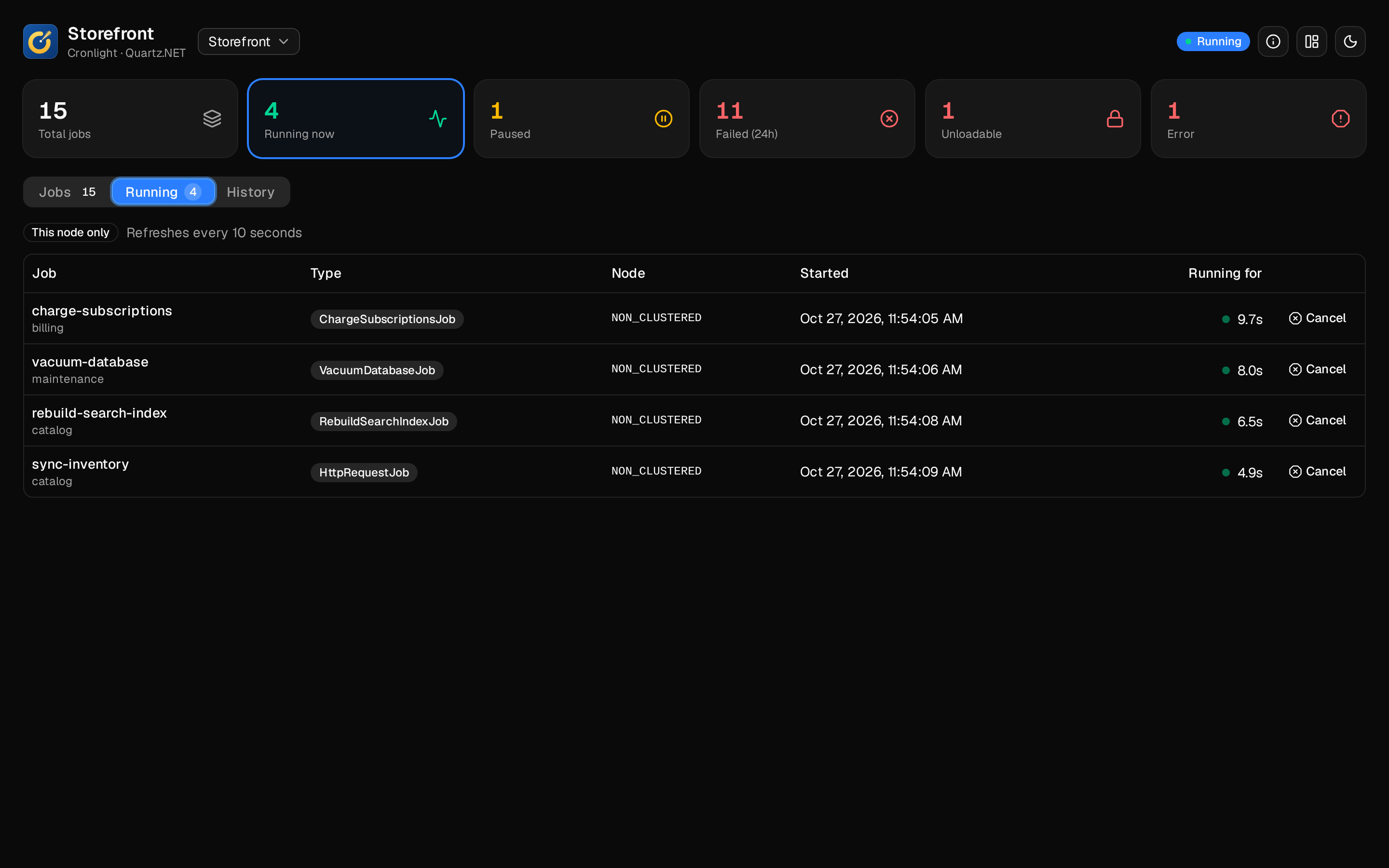This screenshot has height=868, width=1389.
Task: Click the rebuild-search-index job name
Action: [99, 413]
